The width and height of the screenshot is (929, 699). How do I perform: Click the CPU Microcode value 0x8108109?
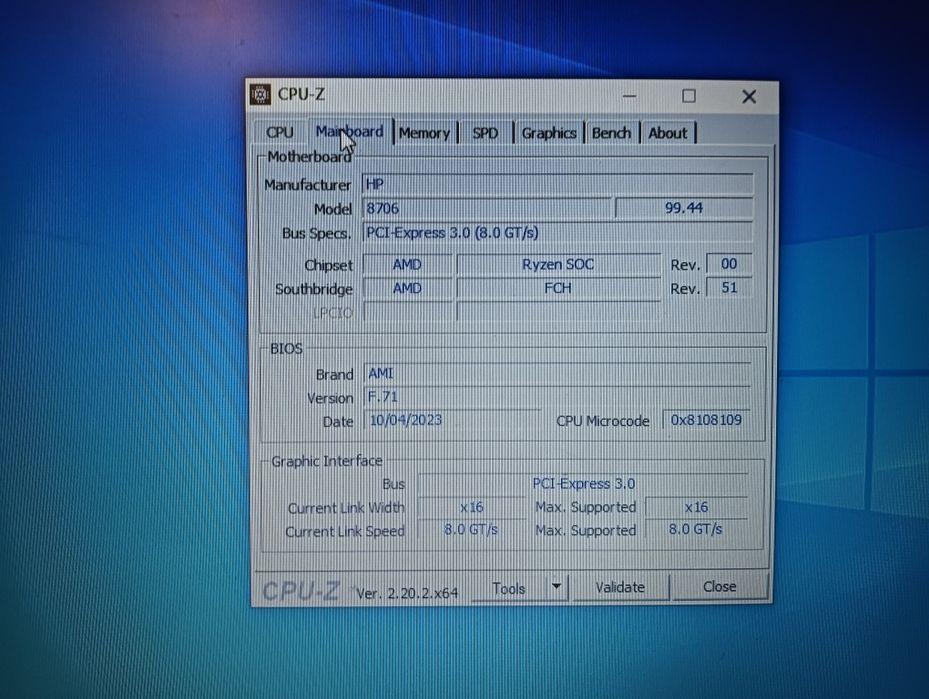click(x=706, y=420)
